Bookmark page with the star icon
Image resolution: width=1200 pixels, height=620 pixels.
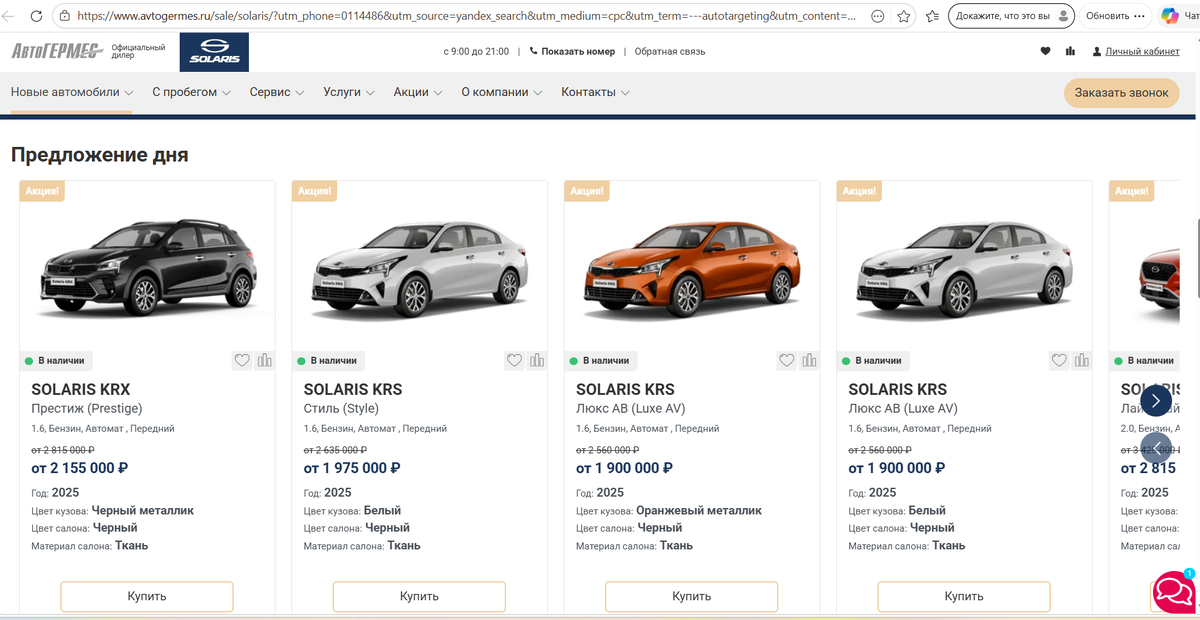point(904,17)
